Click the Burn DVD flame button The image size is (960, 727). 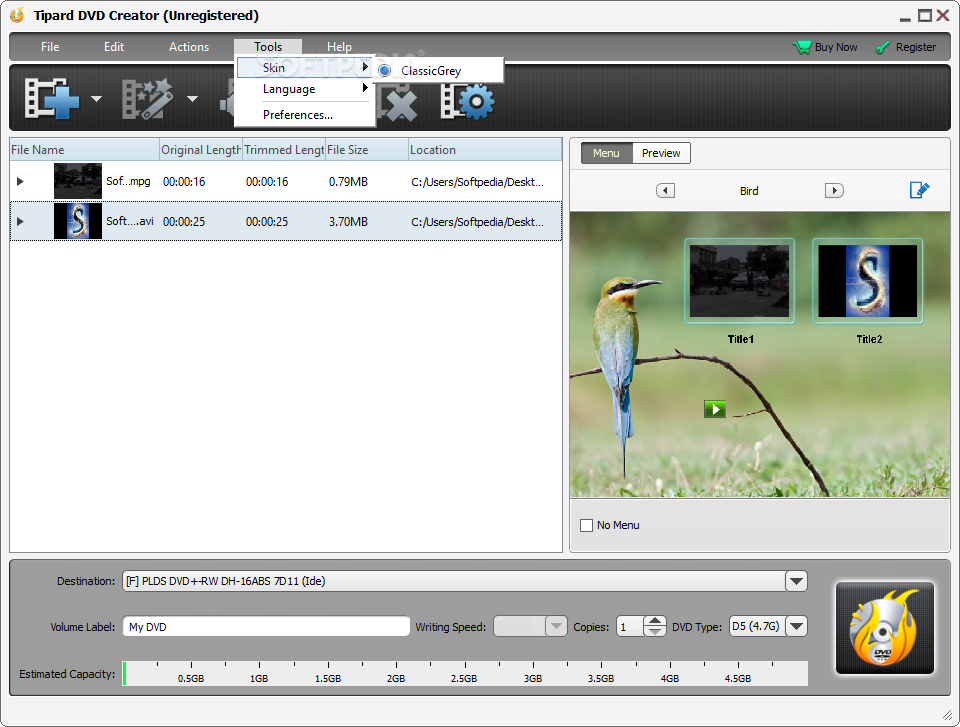pos(885,628)
